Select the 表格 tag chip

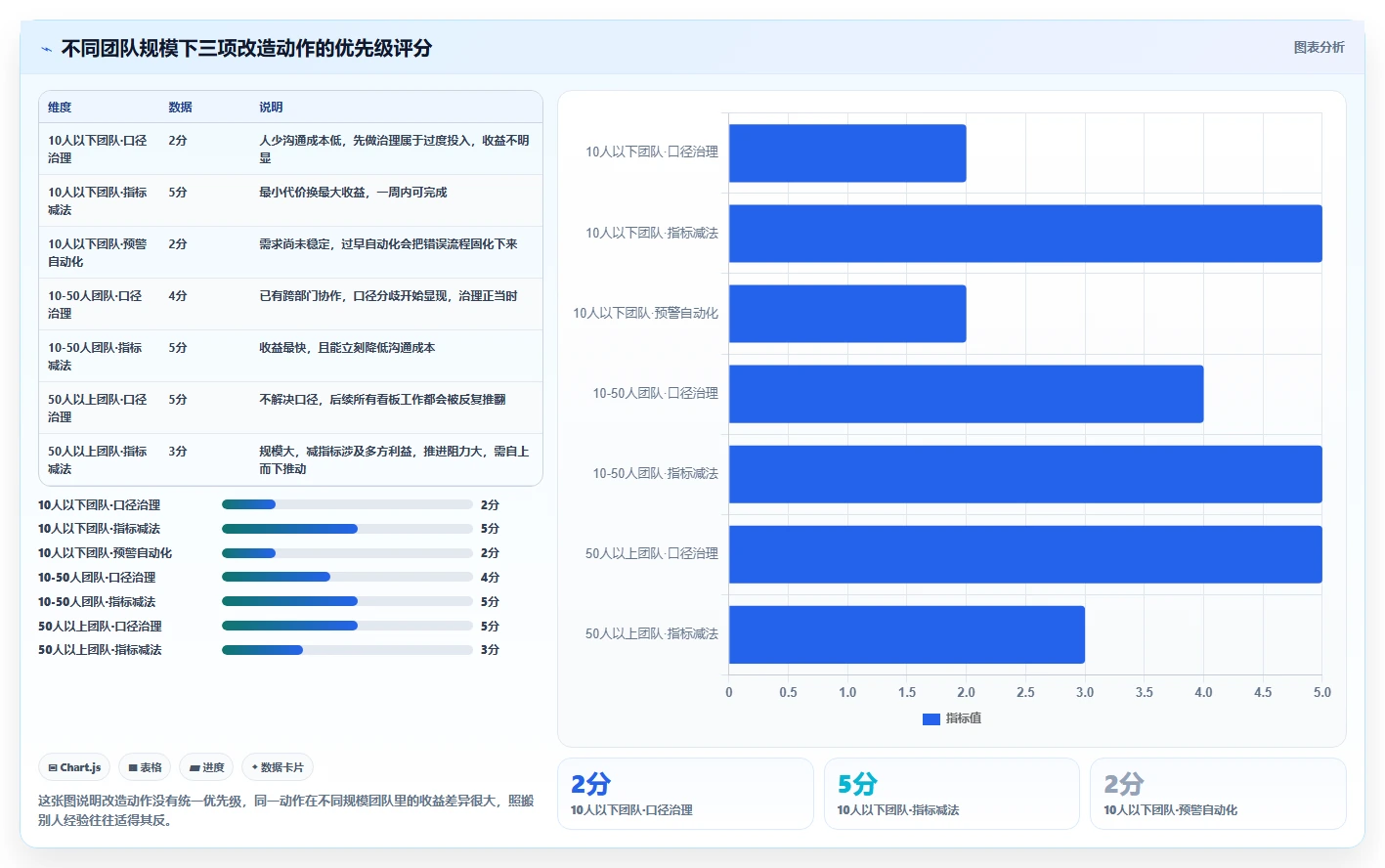145,767
